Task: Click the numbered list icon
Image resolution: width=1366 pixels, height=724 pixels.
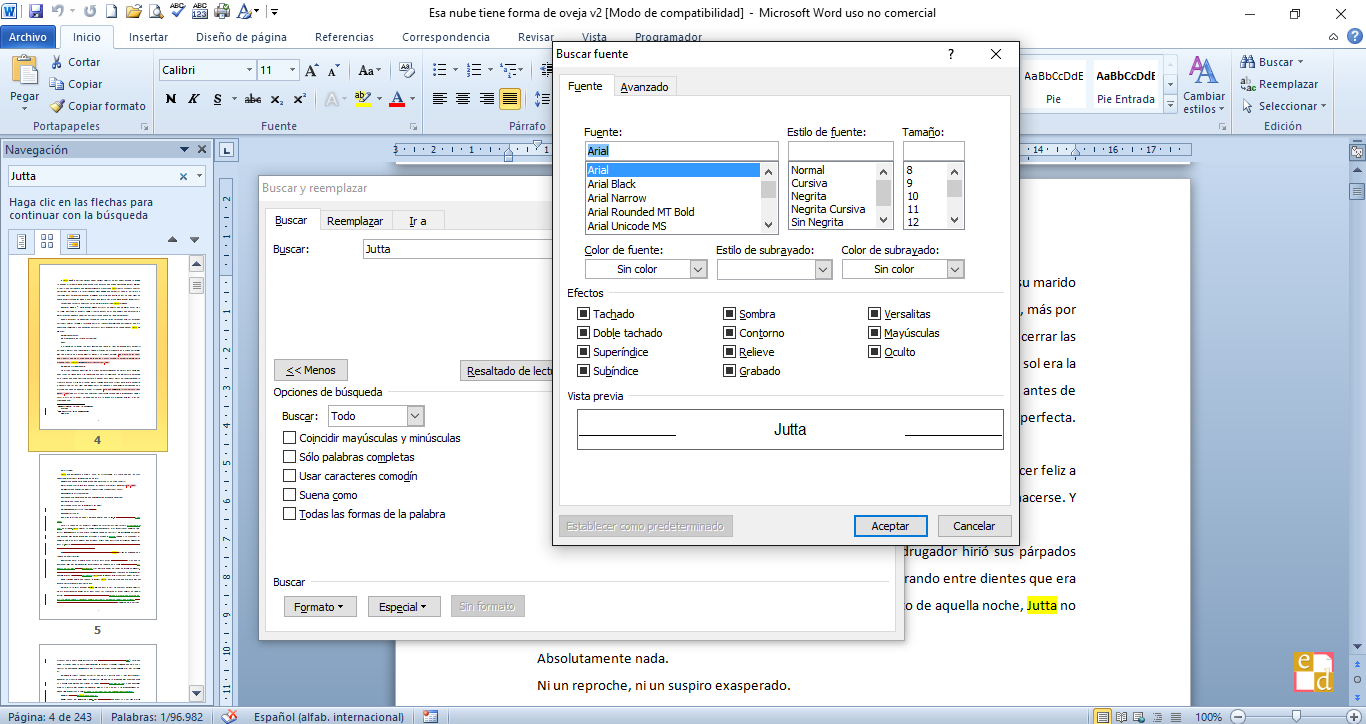Action: (x=475, y=70)
